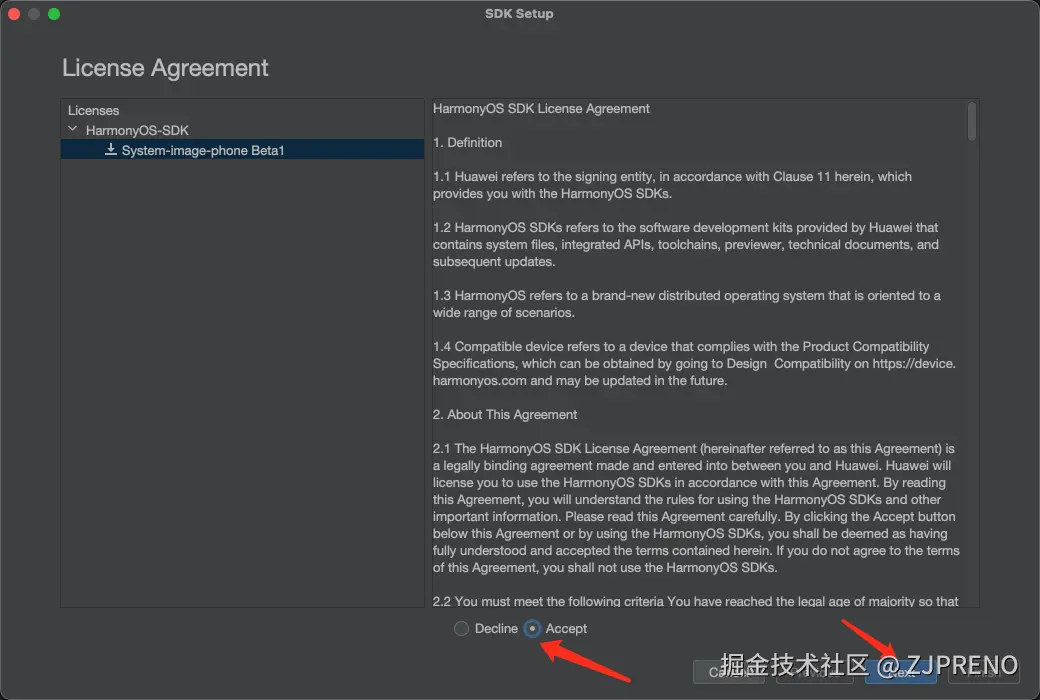This screenshot has width=1040, height=700.
Task: Click the red close window button
Action: point(14,13)
